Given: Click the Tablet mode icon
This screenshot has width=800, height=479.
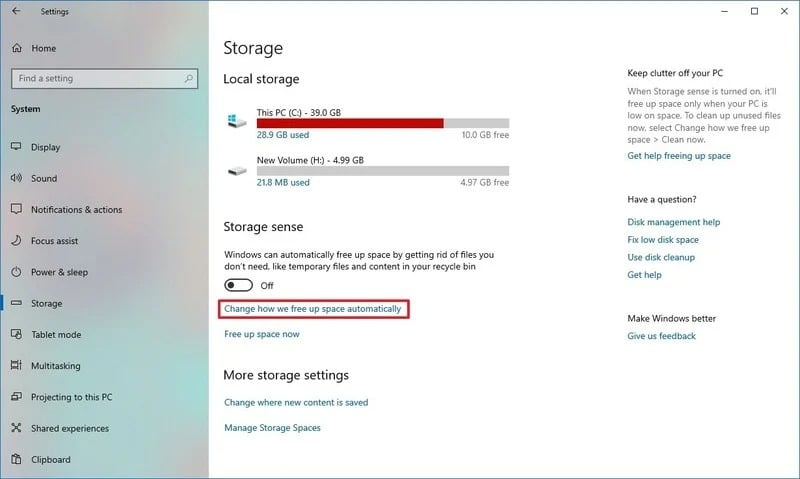Looking at the screenshot, I should pos(16,334).
